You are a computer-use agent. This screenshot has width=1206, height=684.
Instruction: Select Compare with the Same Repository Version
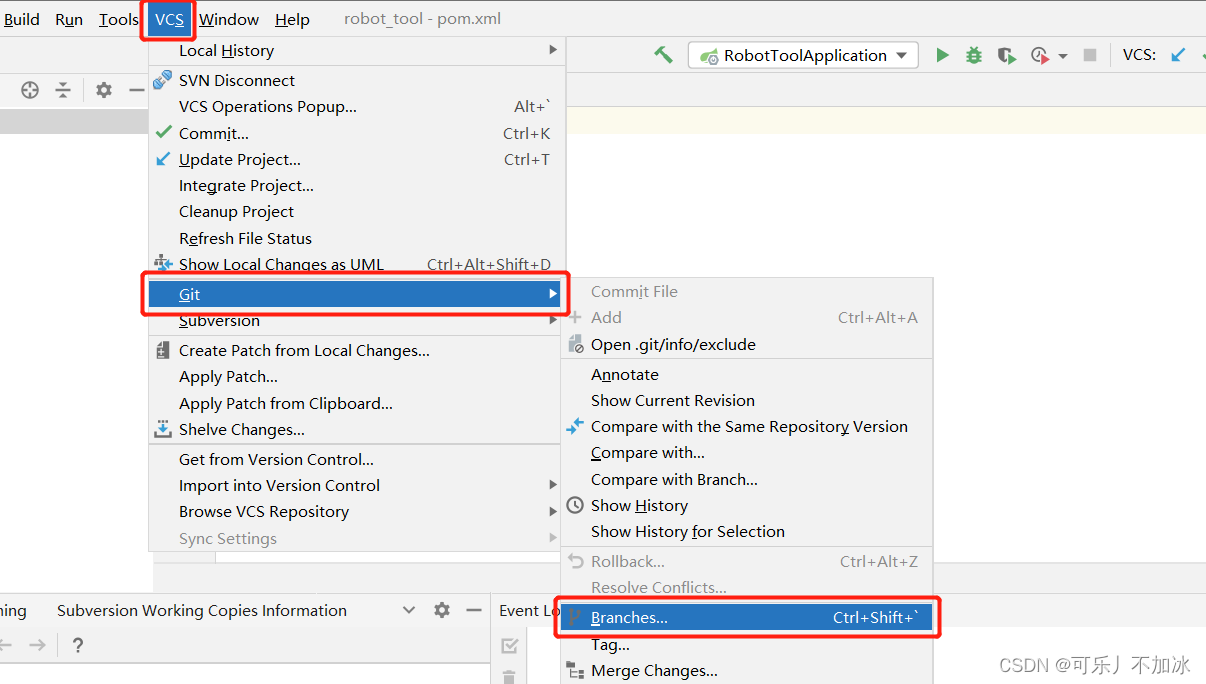(x=747, y=426)
